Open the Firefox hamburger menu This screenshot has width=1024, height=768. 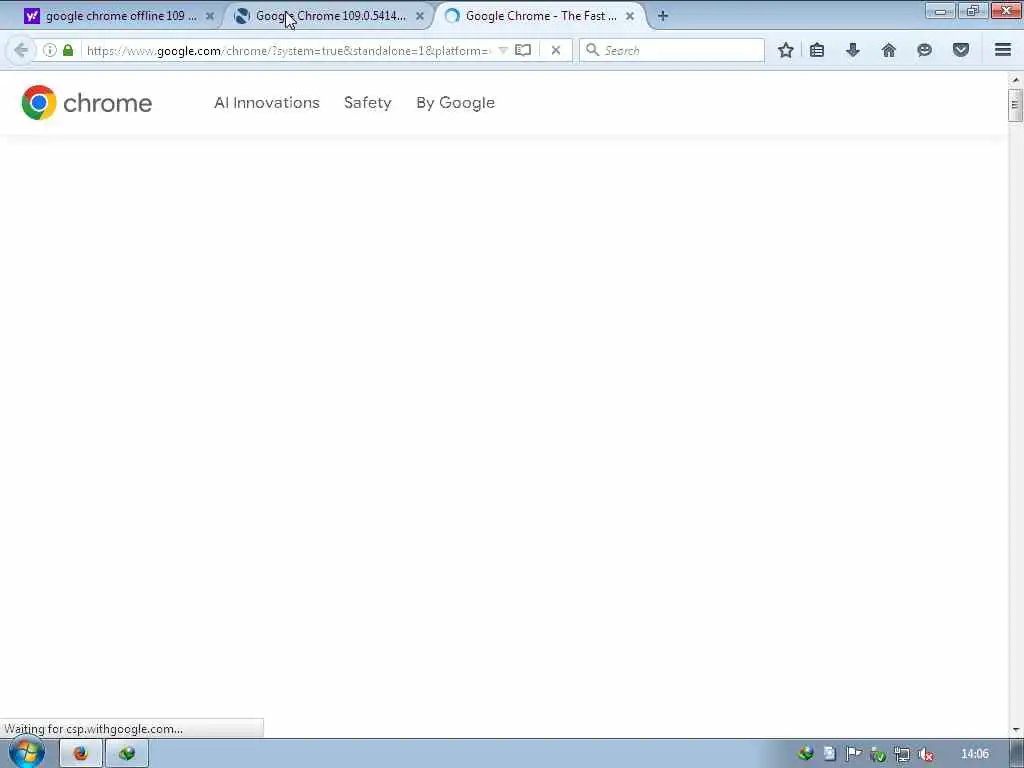coord(1003,50)
